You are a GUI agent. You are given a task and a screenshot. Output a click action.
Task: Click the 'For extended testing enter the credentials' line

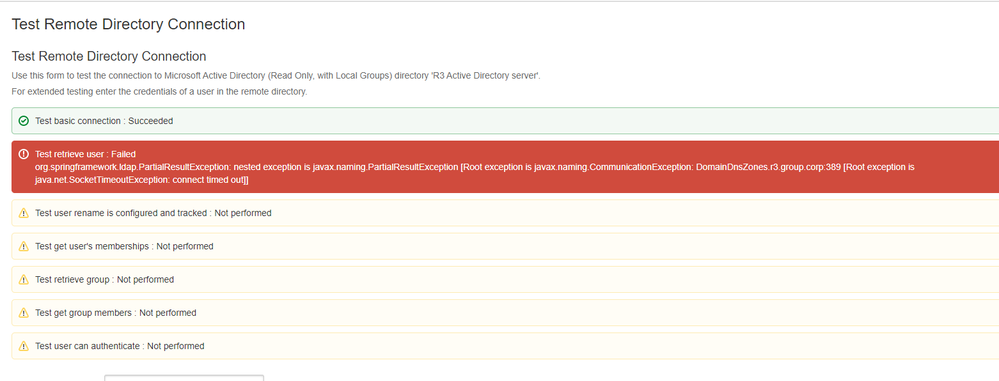click(x=159, y=92)
